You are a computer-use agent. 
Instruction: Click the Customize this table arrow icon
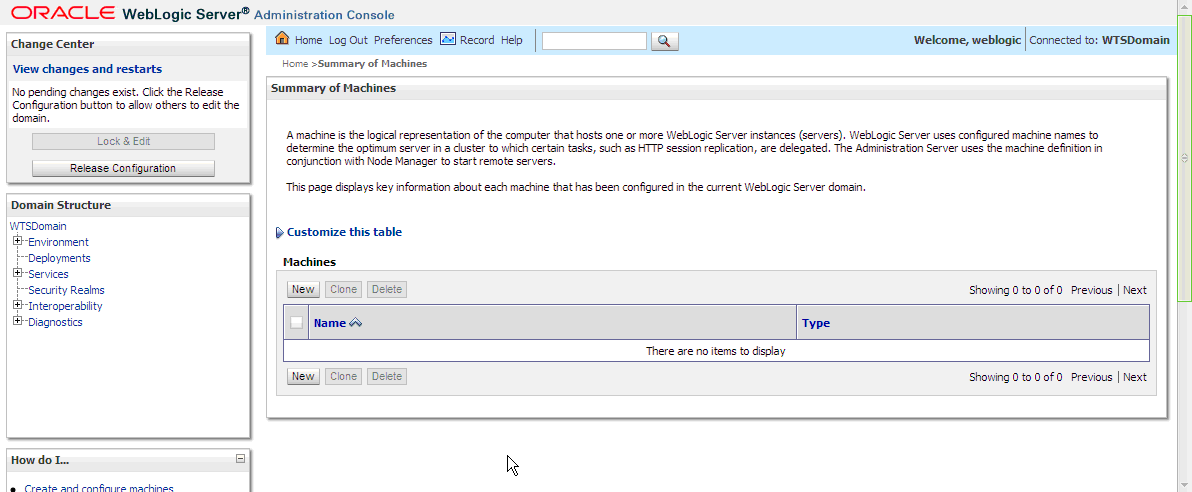[x=280, y=233]
